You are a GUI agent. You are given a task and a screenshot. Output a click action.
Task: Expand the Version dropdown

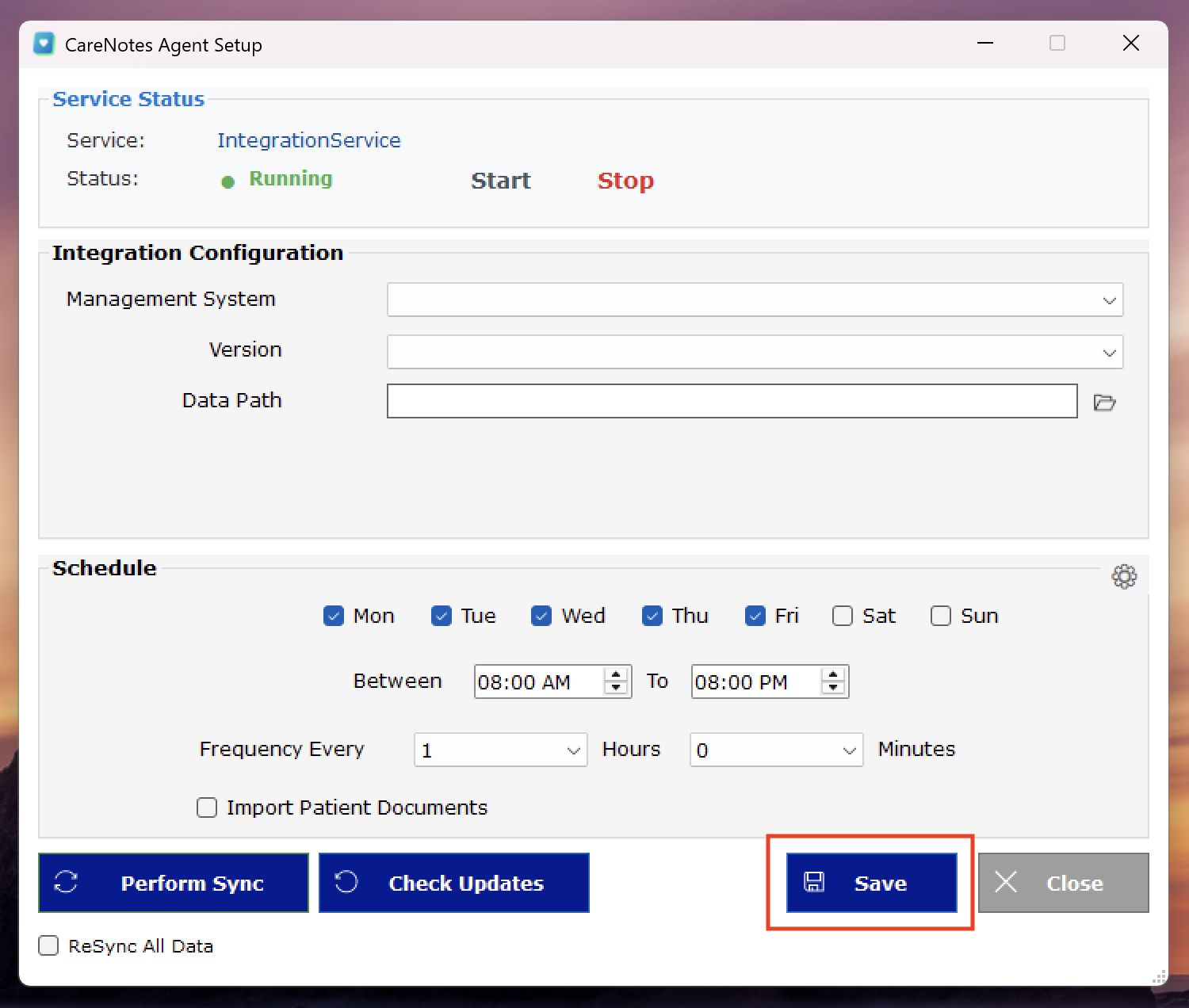755,352
